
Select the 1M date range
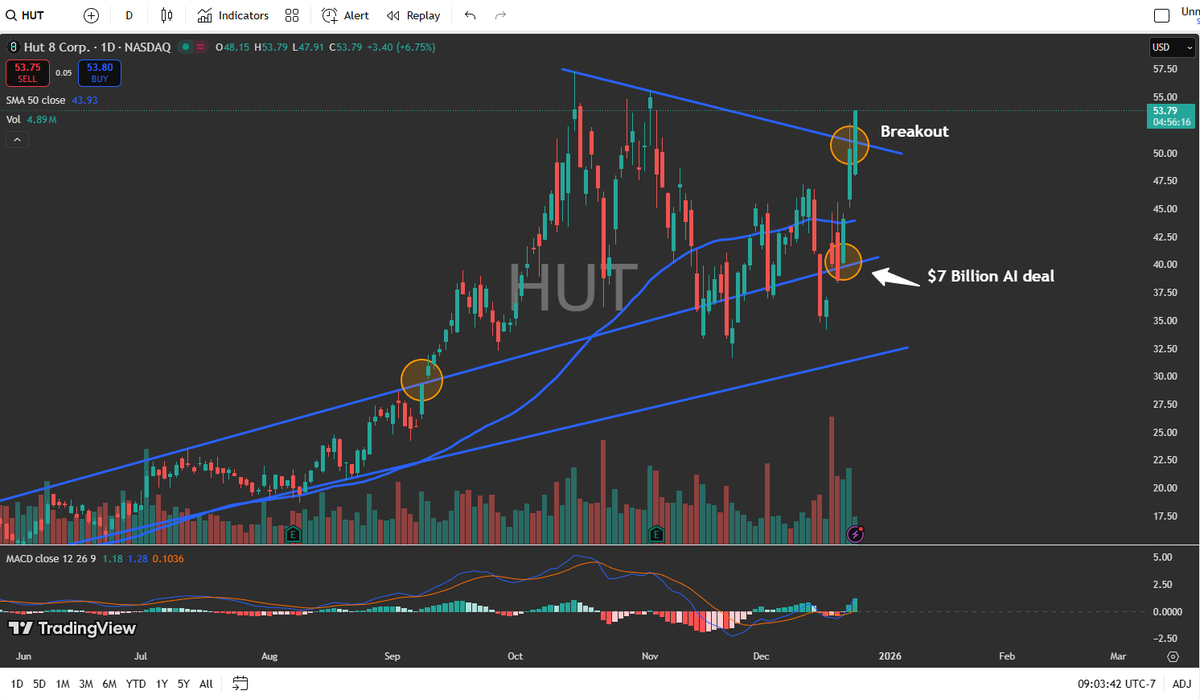tap(62, 684)
